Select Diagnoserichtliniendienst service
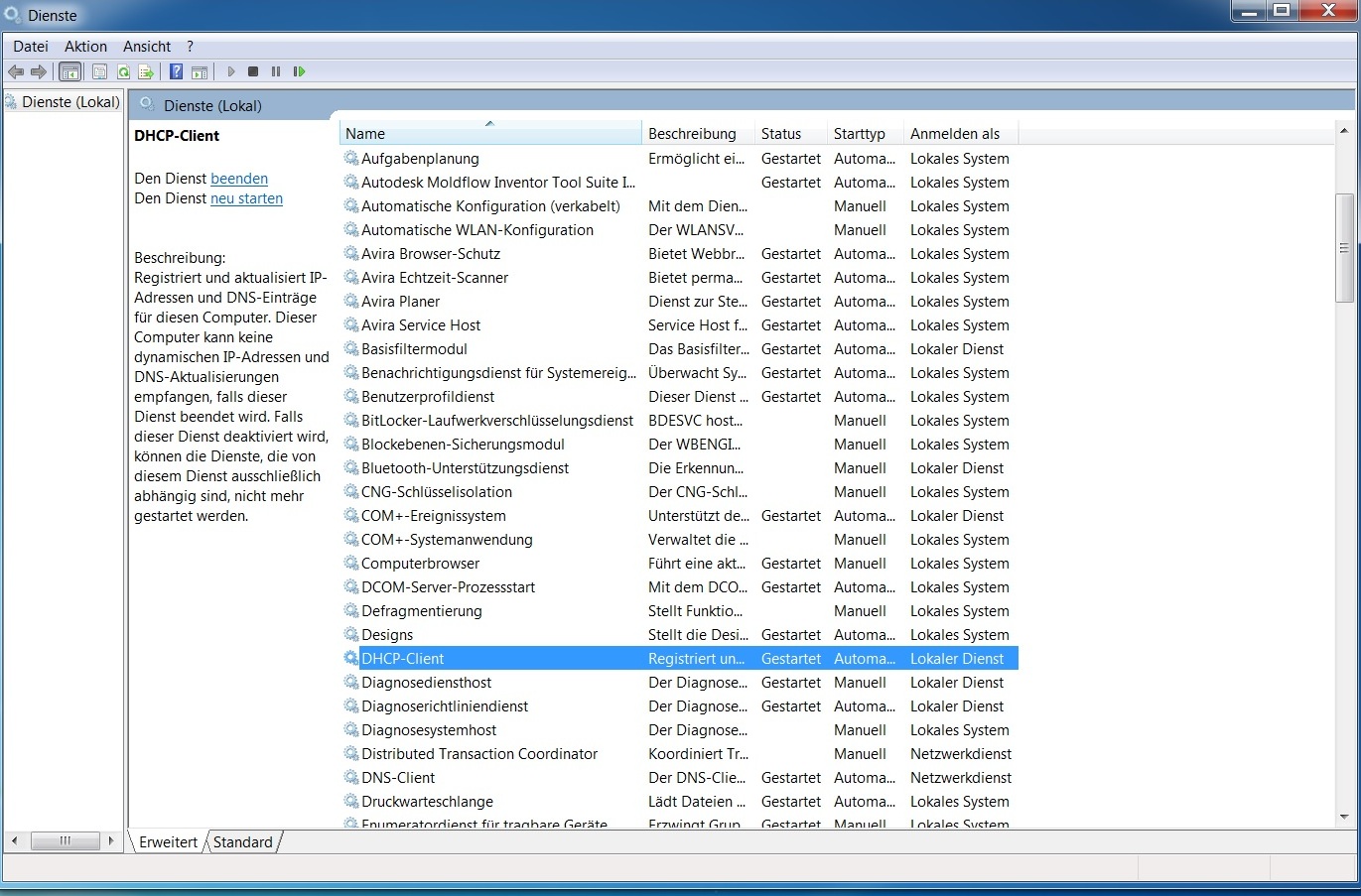Viewport: 1361px width, 896px height. 680,706
